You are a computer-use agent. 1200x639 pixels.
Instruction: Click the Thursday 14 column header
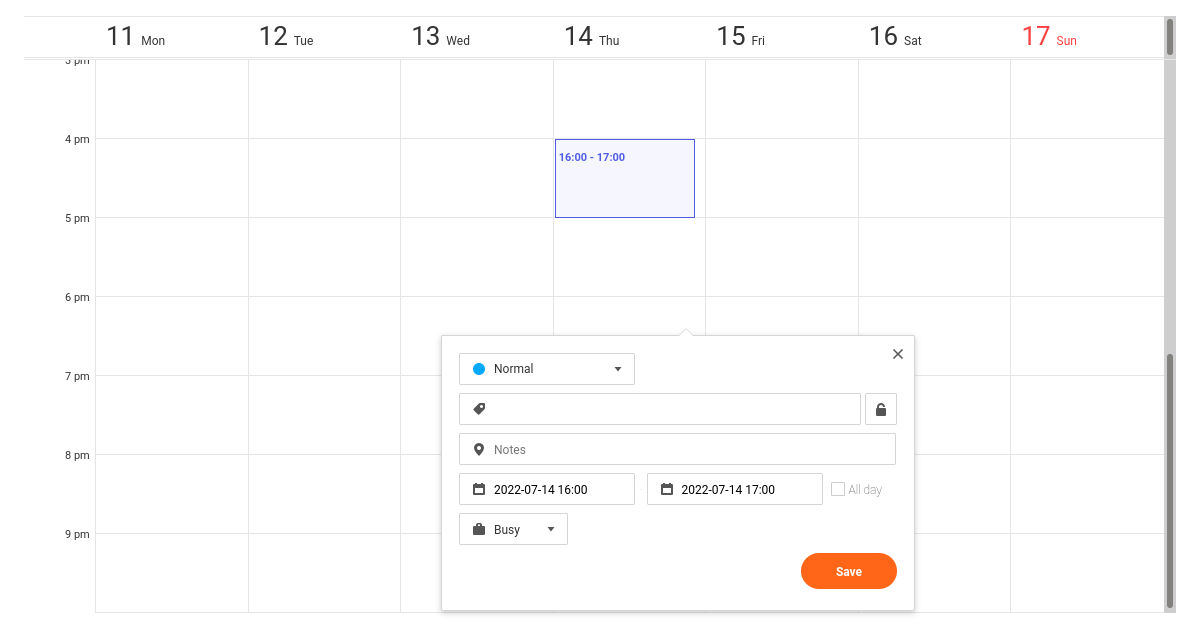(x=591, y=35)
